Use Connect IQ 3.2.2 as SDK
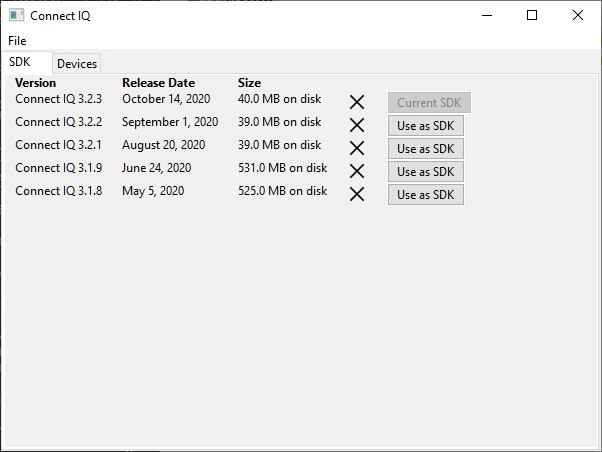This screenshot has height=452, width=602. 426,126
